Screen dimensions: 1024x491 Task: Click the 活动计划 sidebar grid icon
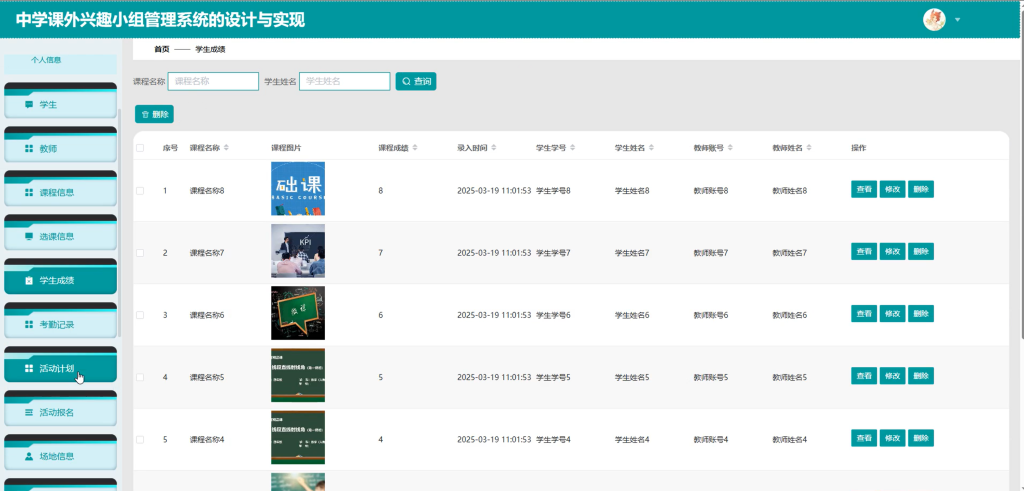point(29,368)
